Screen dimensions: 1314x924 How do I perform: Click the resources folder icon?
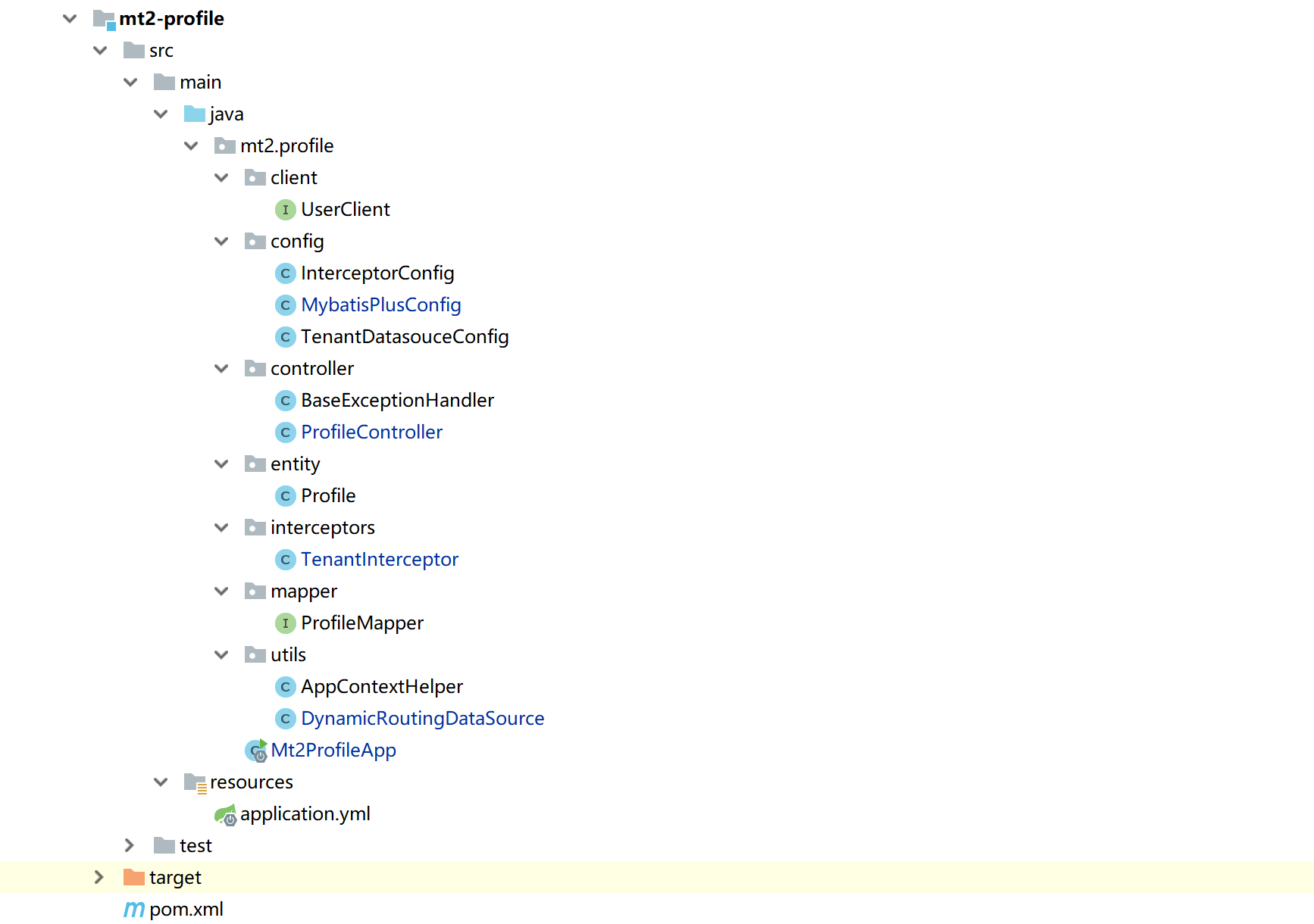(196, 782)
